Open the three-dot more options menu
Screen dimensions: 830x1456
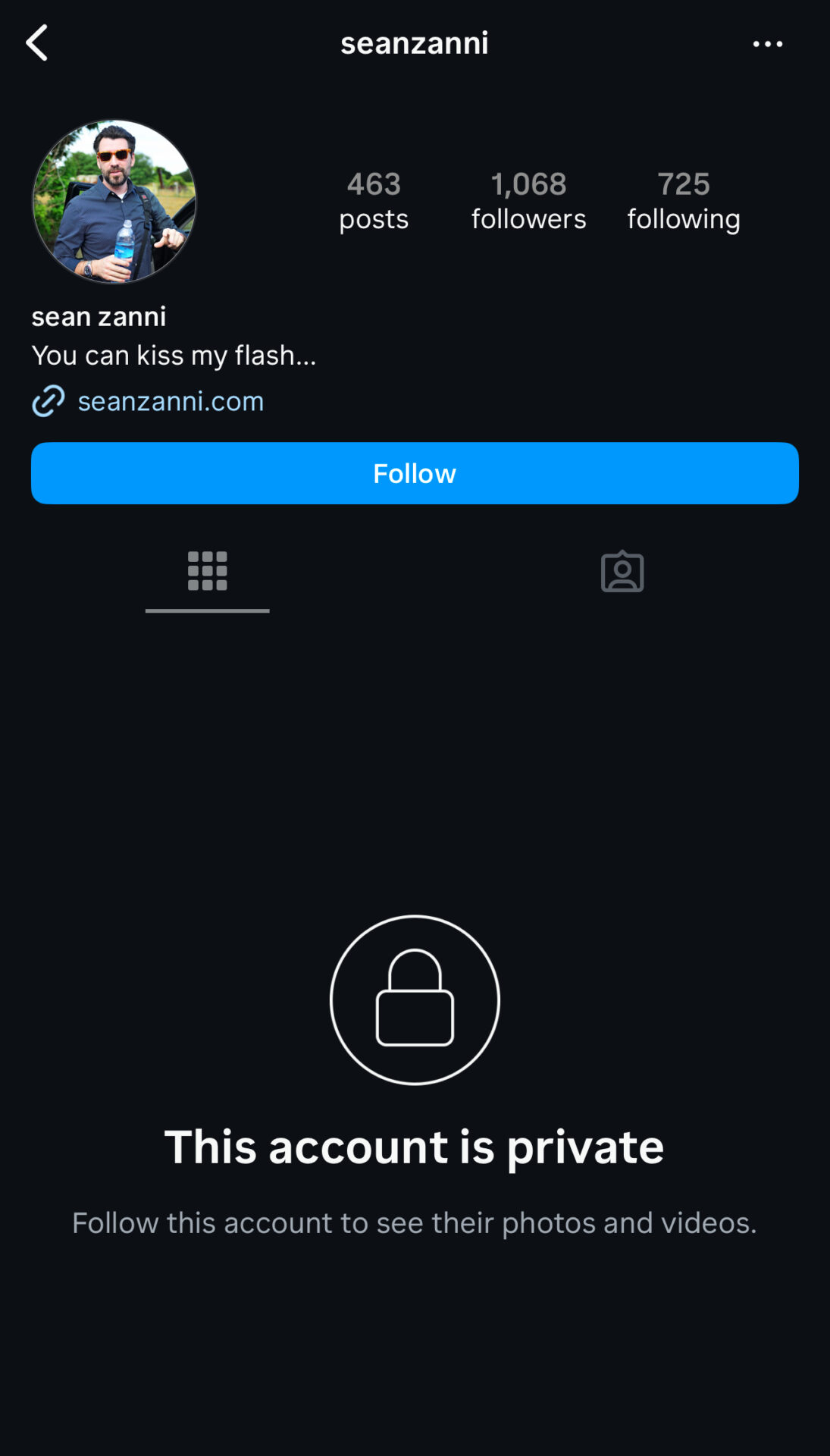(767, 44)
